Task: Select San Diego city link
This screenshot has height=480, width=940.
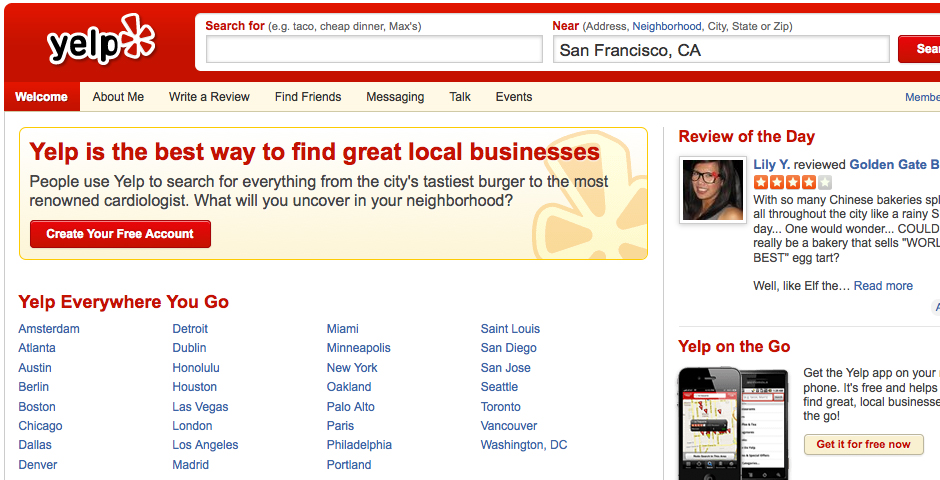Action: click(508, 348)
